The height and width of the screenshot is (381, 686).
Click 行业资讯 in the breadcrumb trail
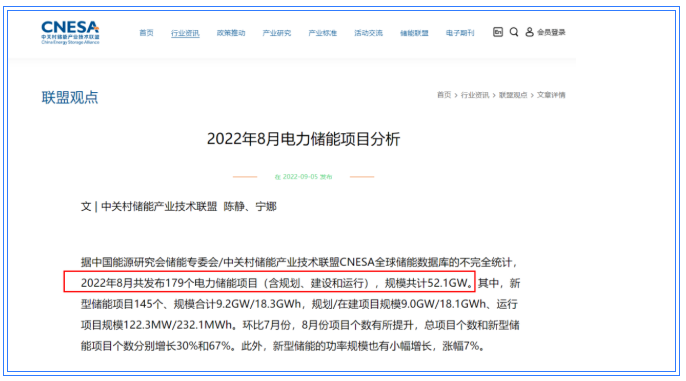[x=475, y=95]
